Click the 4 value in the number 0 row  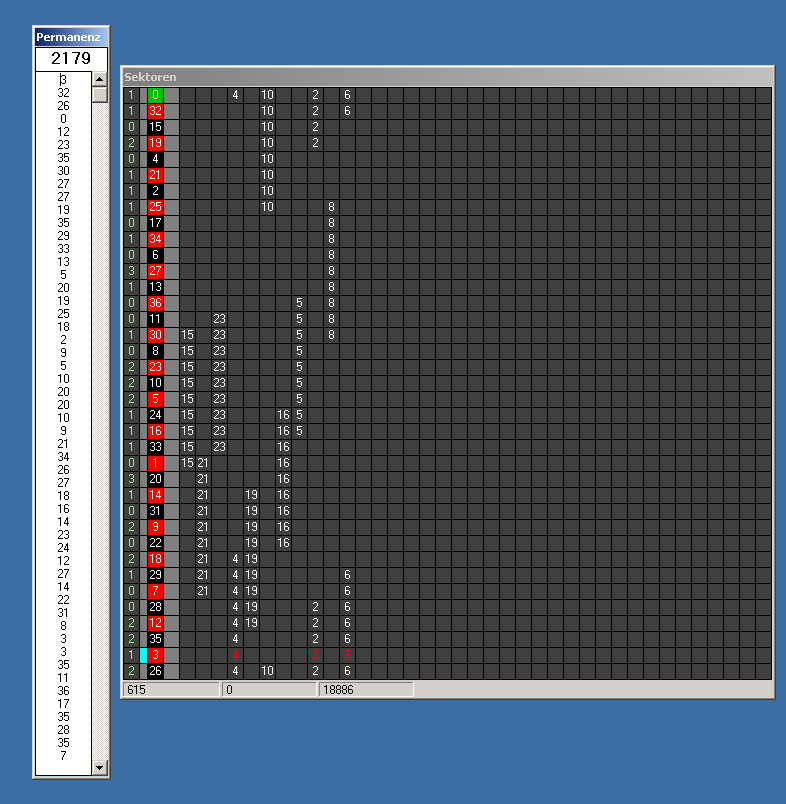coord(235,95)
